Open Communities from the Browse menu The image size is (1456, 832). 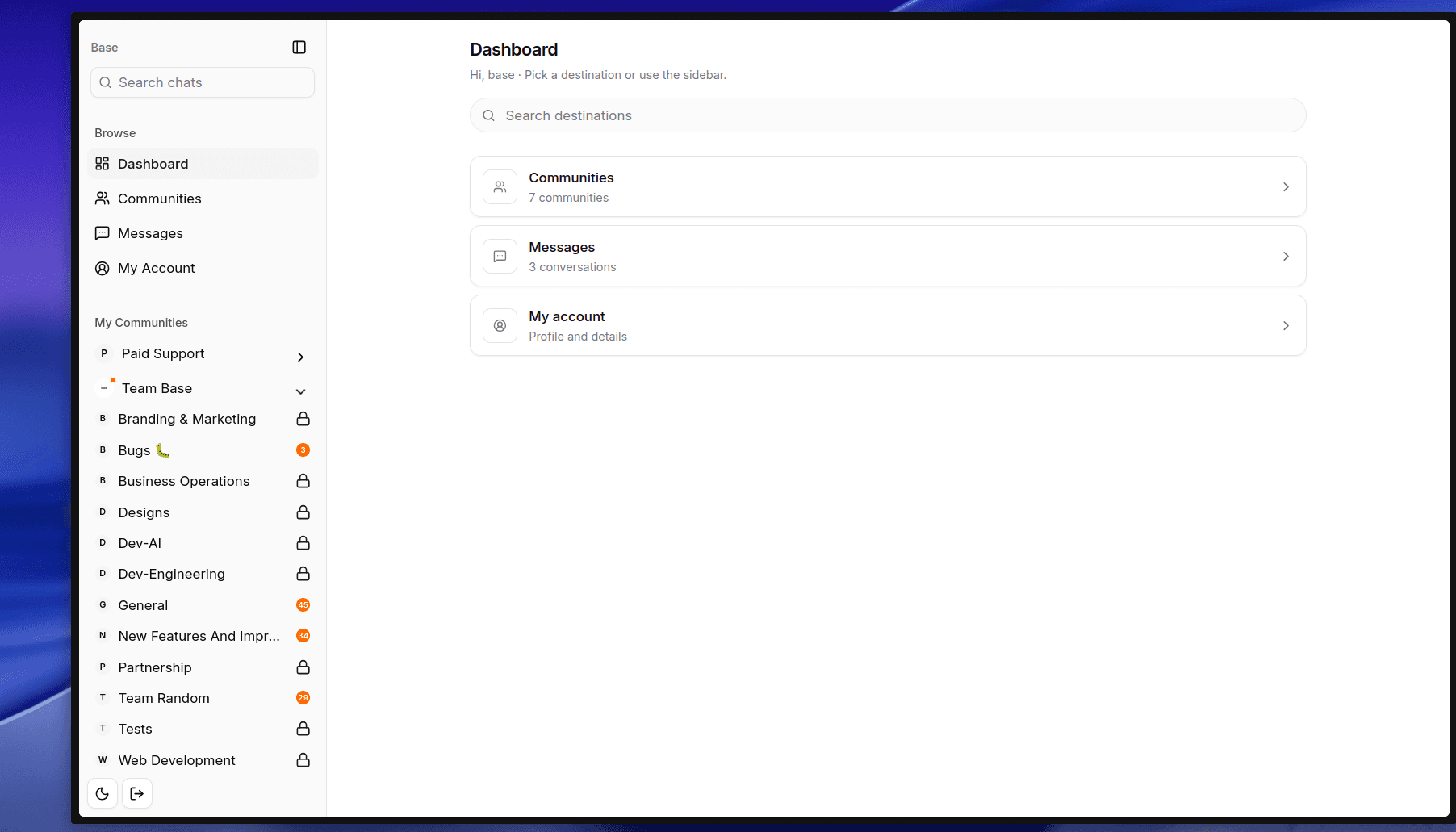point(203,199)
